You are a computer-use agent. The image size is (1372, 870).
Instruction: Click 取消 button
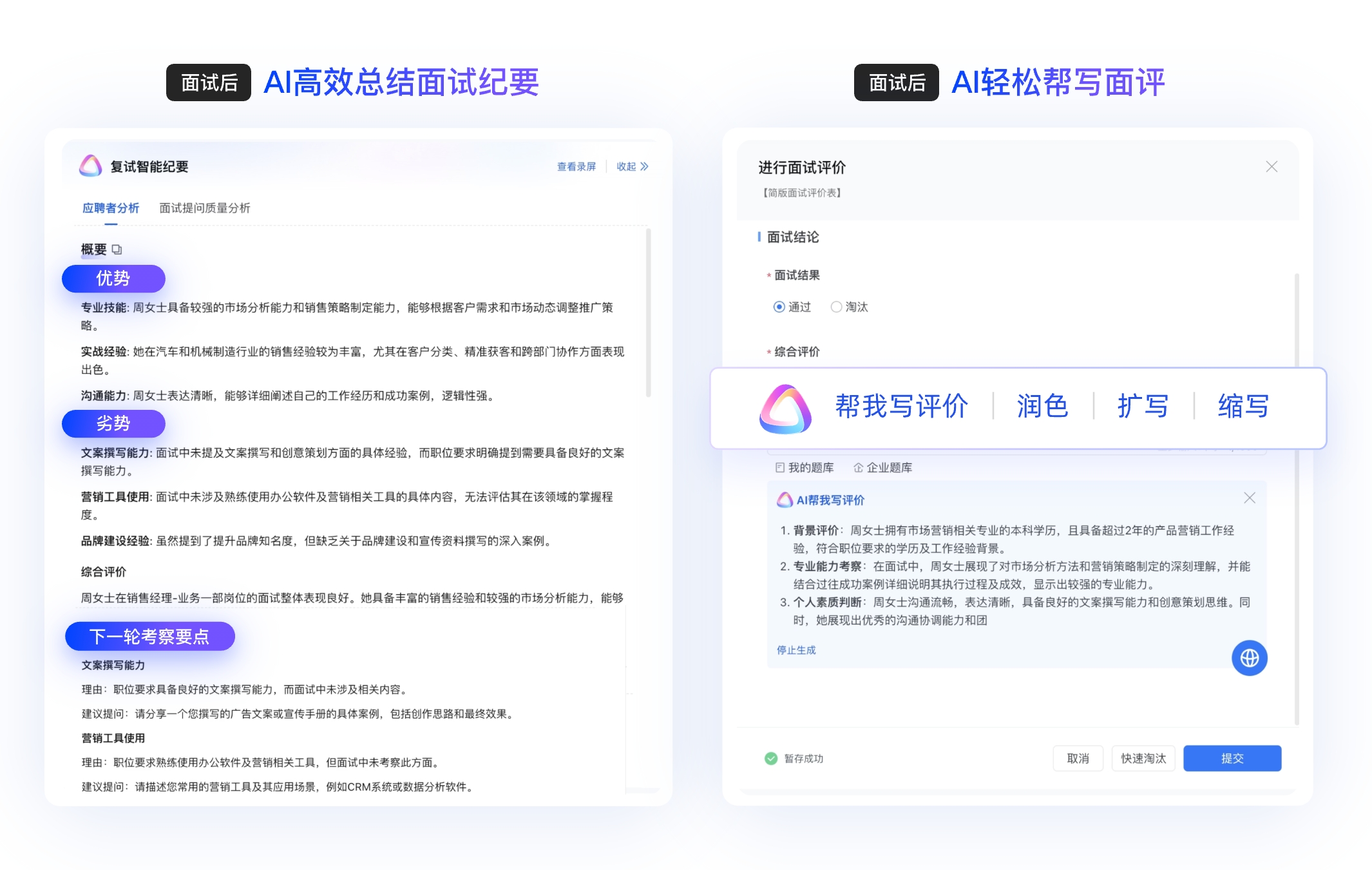click(x=1078, y=759)
